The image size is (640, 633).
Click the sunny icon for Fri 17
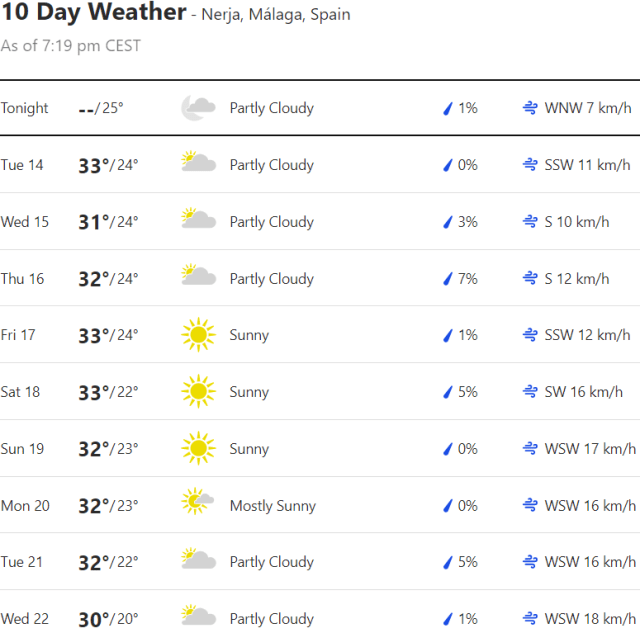(198, 335)
